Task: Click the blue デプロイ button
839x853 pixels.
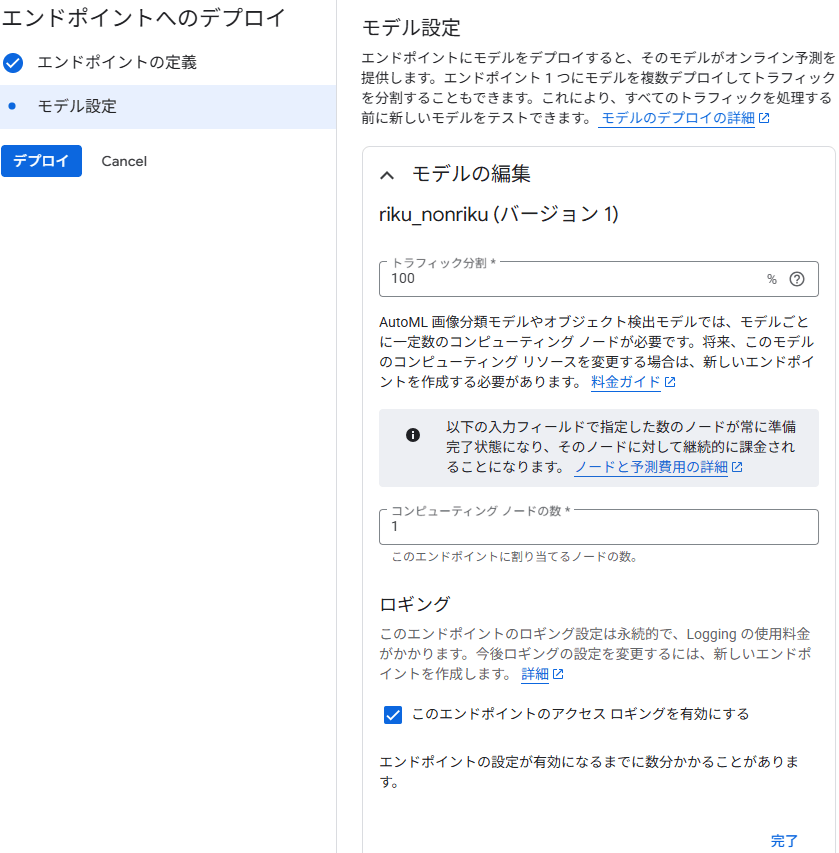Action: click(41, 161)
